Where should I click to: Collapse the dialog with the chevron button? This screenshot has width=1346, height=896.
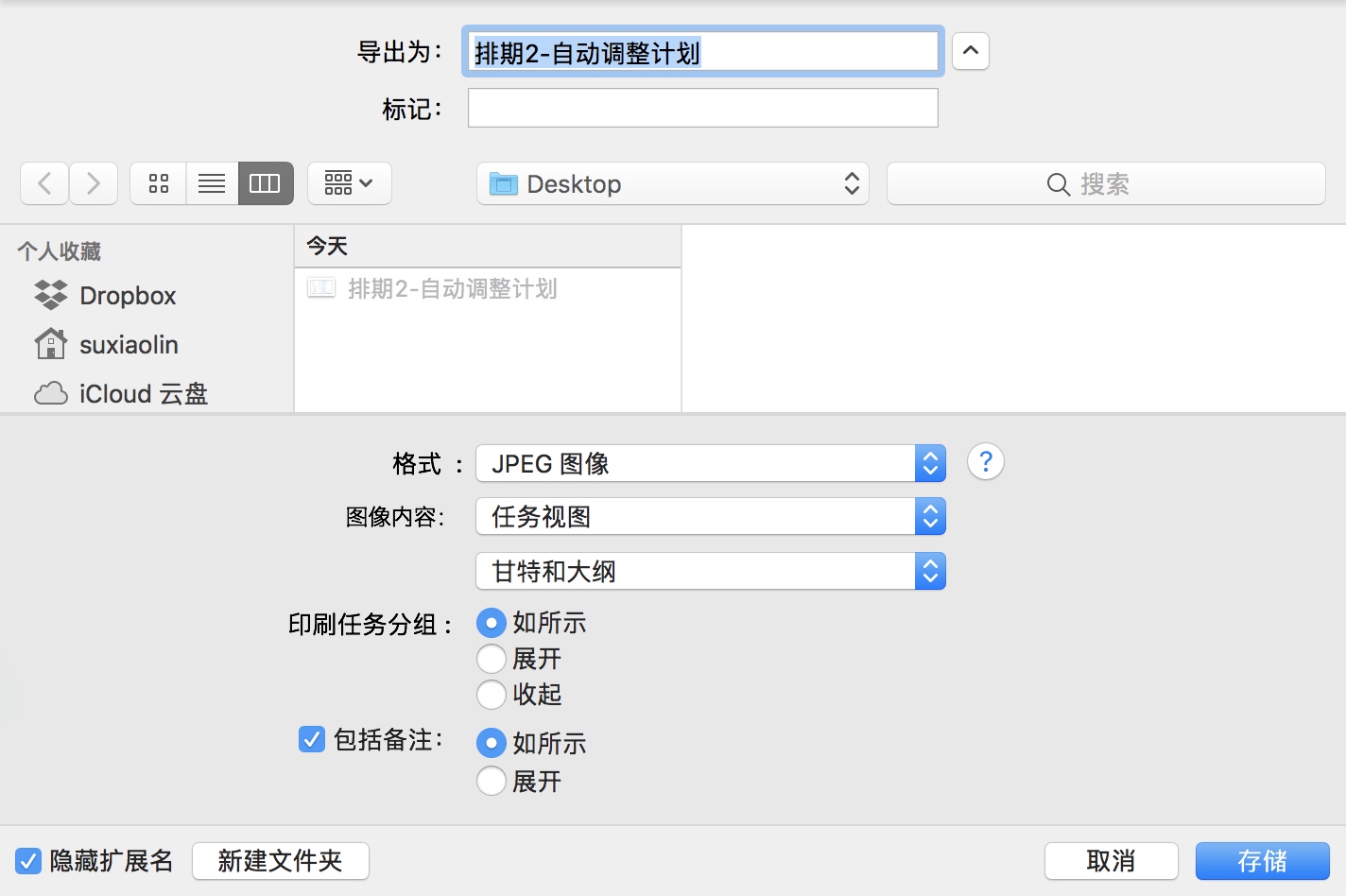971,51
